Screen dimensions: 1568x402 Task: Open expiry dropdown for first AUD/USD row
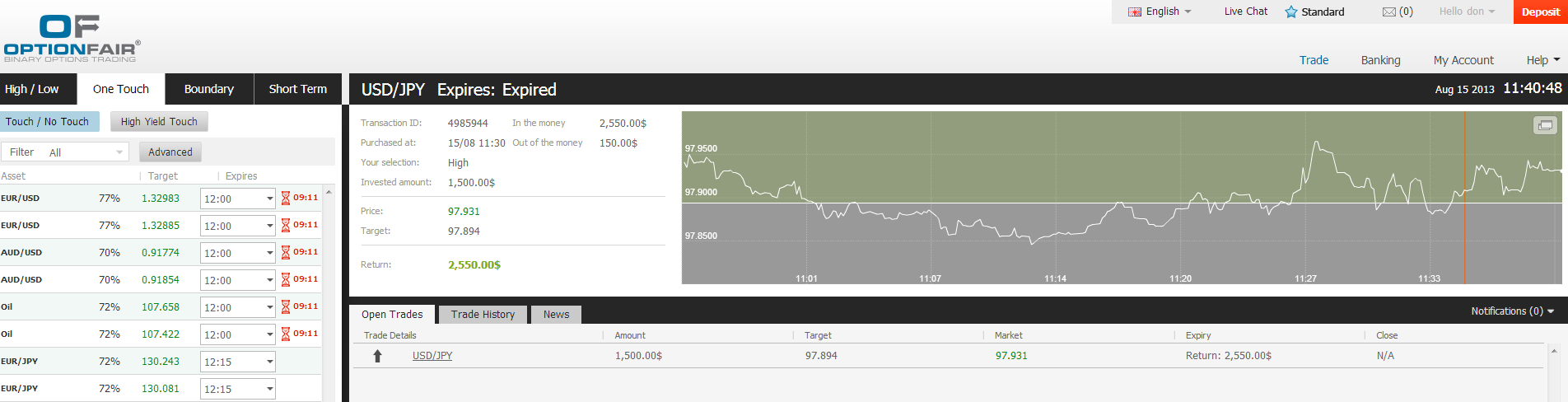pos(269,253)
